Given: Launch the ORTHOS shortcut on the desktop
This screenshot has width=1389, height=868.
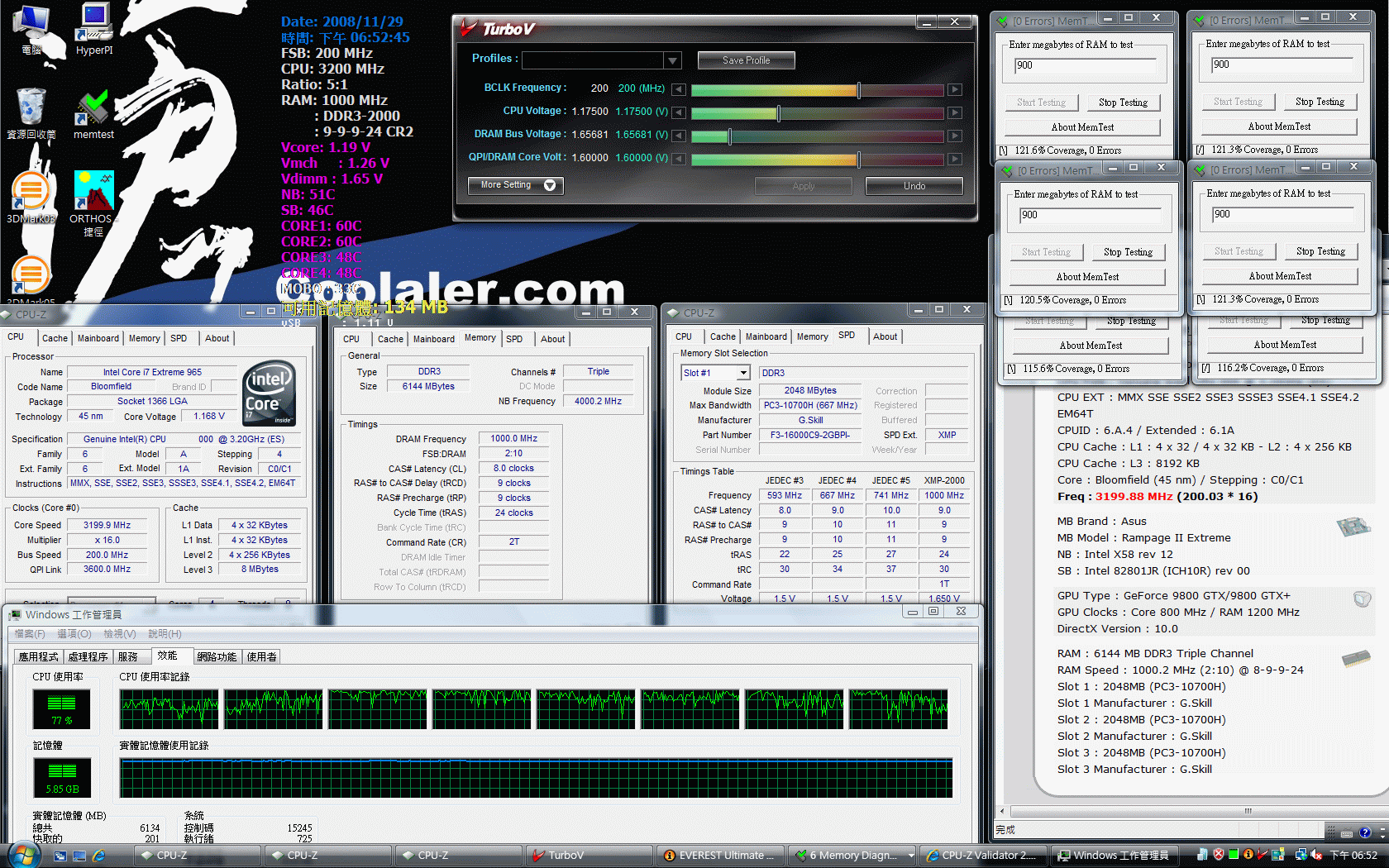Looking at the screenshot, I should point(93,203).
